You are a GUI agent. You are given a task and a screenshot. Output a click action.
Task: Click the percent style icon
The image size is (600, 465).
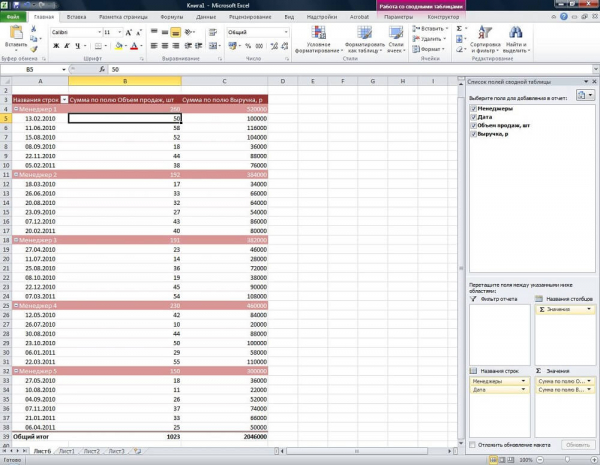[248, 46]
